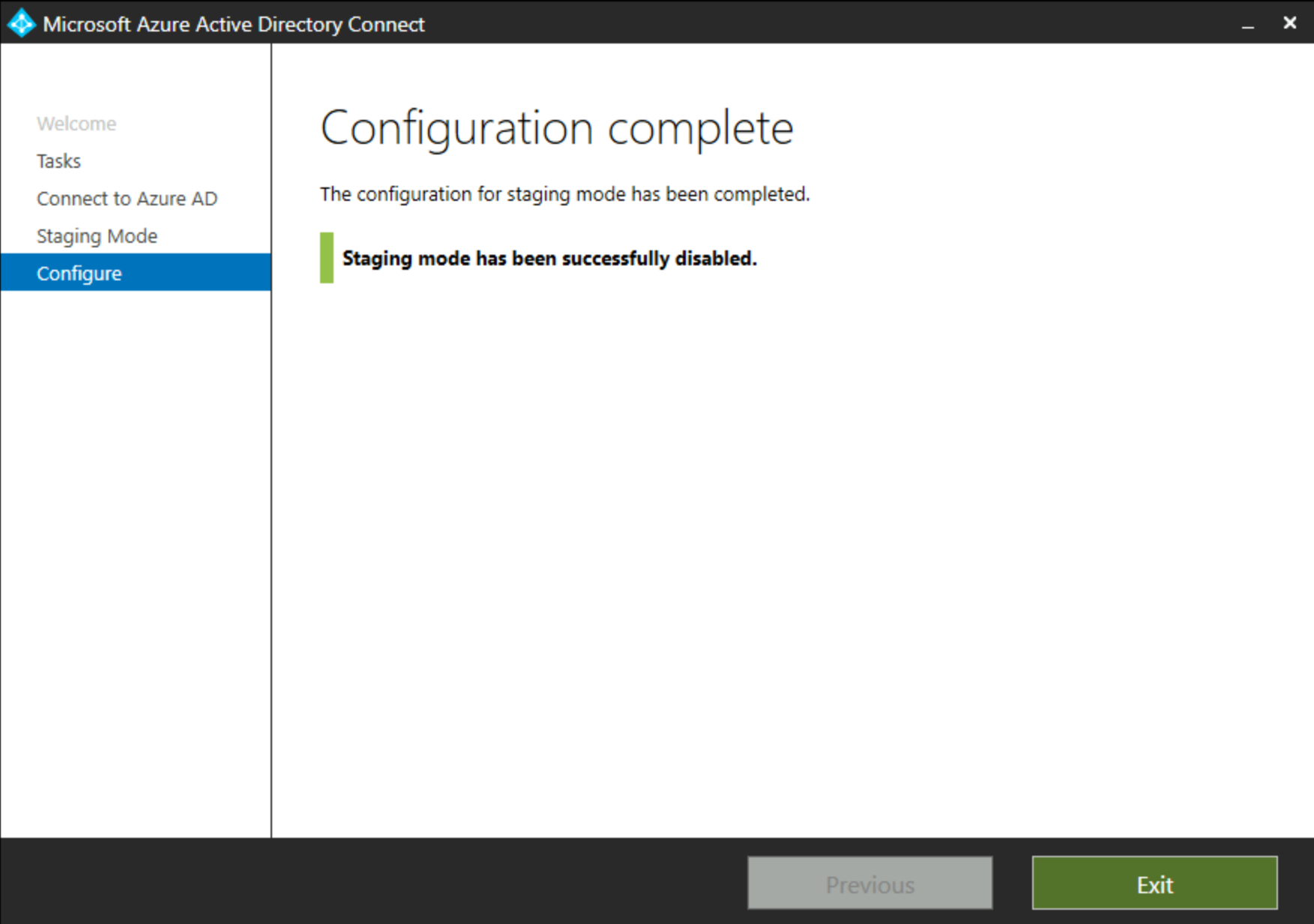
Task: Click the green success indicator bar
Action: pos(325,258)
